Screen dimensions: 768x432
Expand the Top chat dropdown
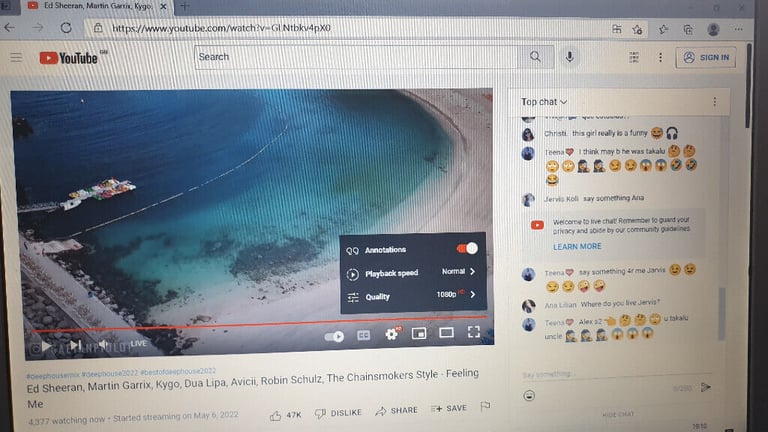coord(544,102)
